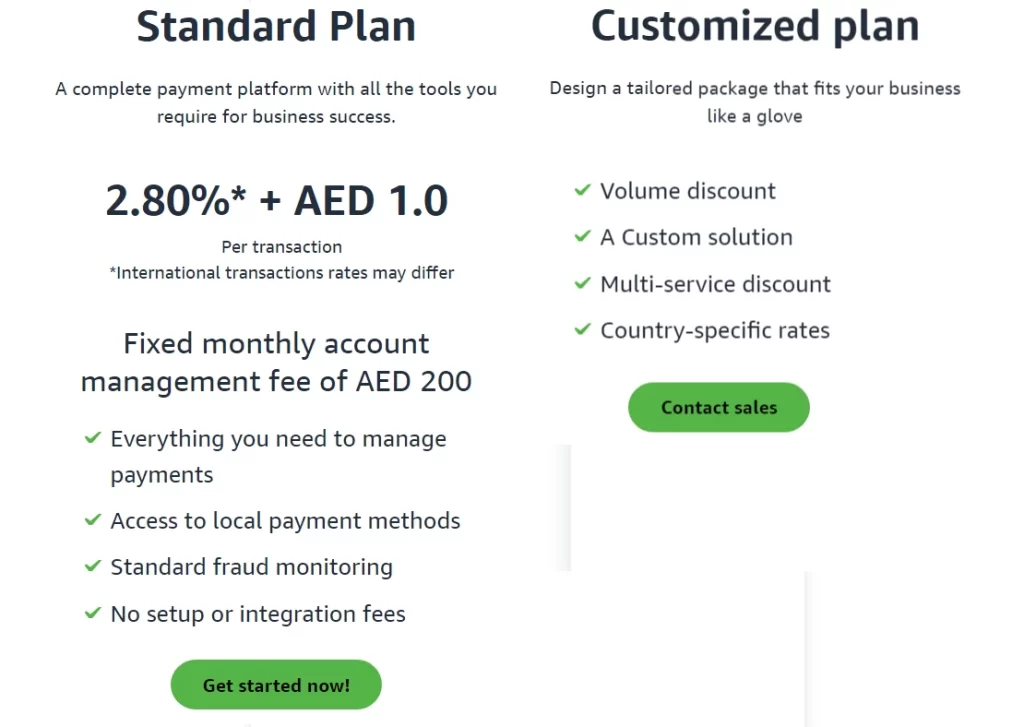The height and width of the screenshot is (727, 1024).
Task: Click checkmark next to "Country-specific rates"
Action: pyautogui.click(x=582, y=329)
